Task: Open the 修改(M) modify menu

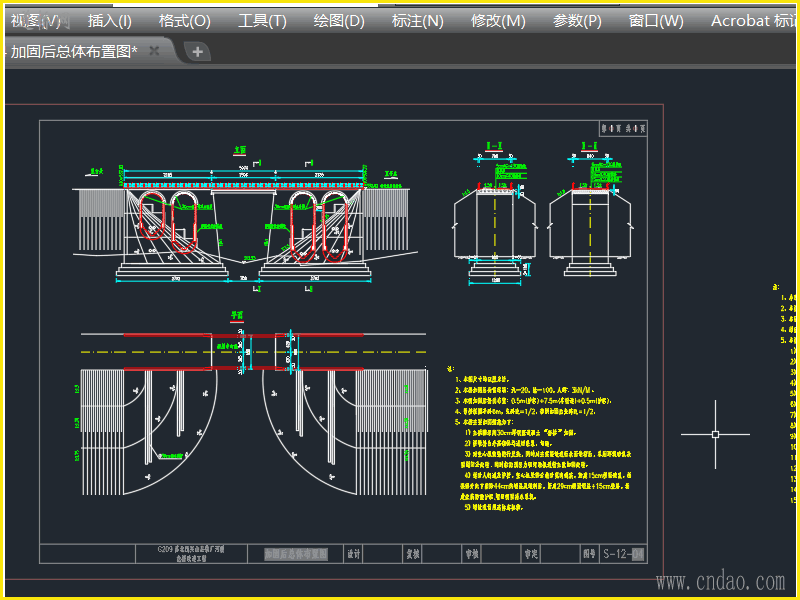Action: pos(498,20)
